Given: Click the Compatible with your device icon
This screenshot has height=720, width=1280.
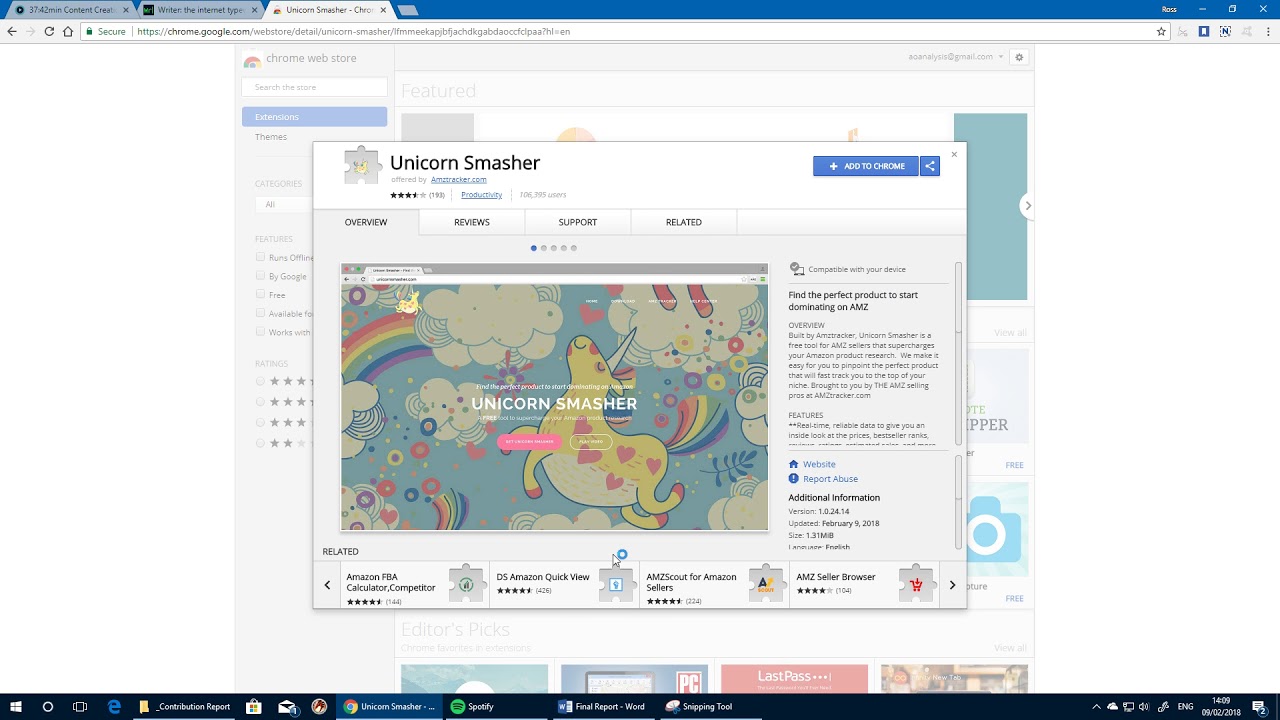Looking at the screenshot, I should [x=796, y=269].
